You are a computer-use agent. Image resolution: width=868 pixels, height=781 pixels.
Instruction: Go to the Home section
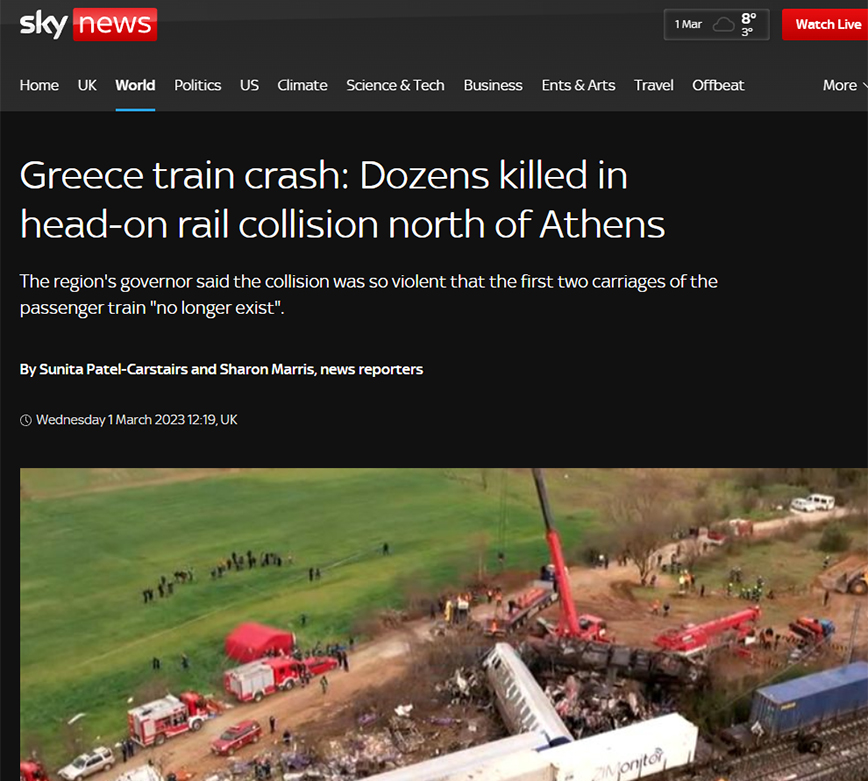tap(39, 85)
